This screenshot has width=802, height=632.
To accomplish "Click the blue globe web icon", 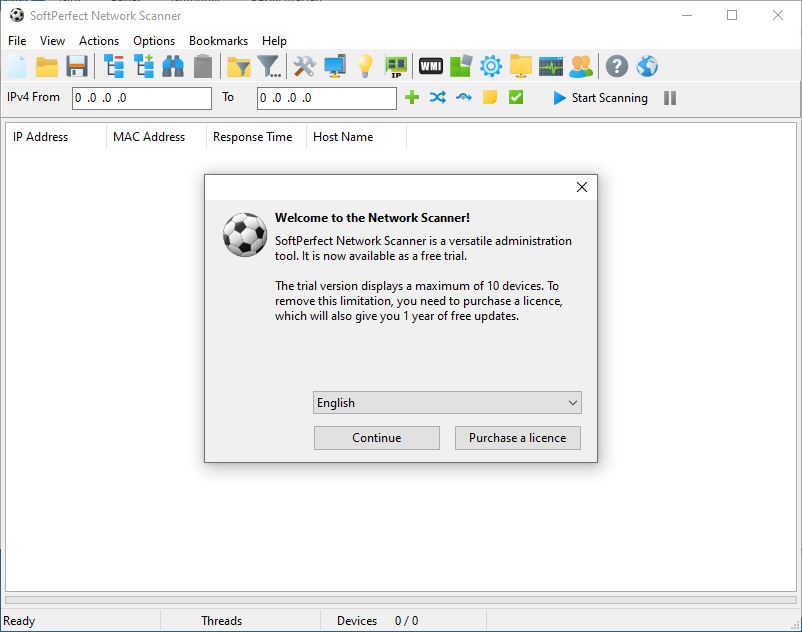I will [647, 66].
